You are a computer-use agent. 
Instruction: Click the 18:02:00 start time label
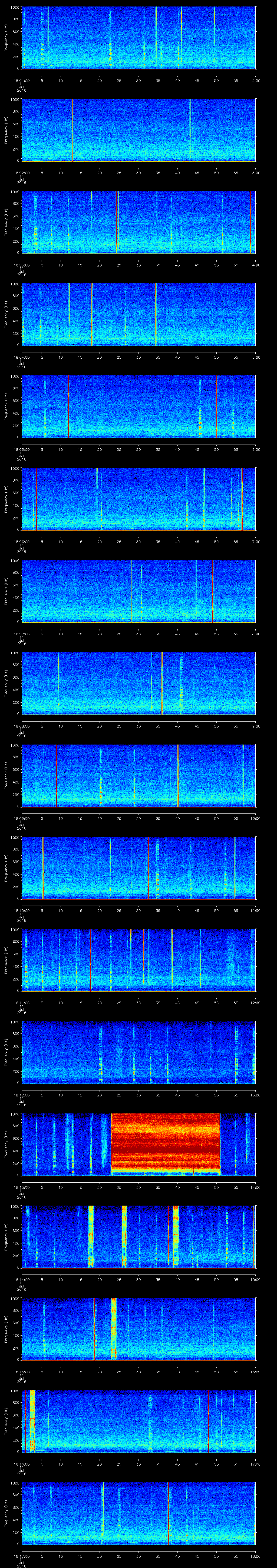[x=21, y=173]
